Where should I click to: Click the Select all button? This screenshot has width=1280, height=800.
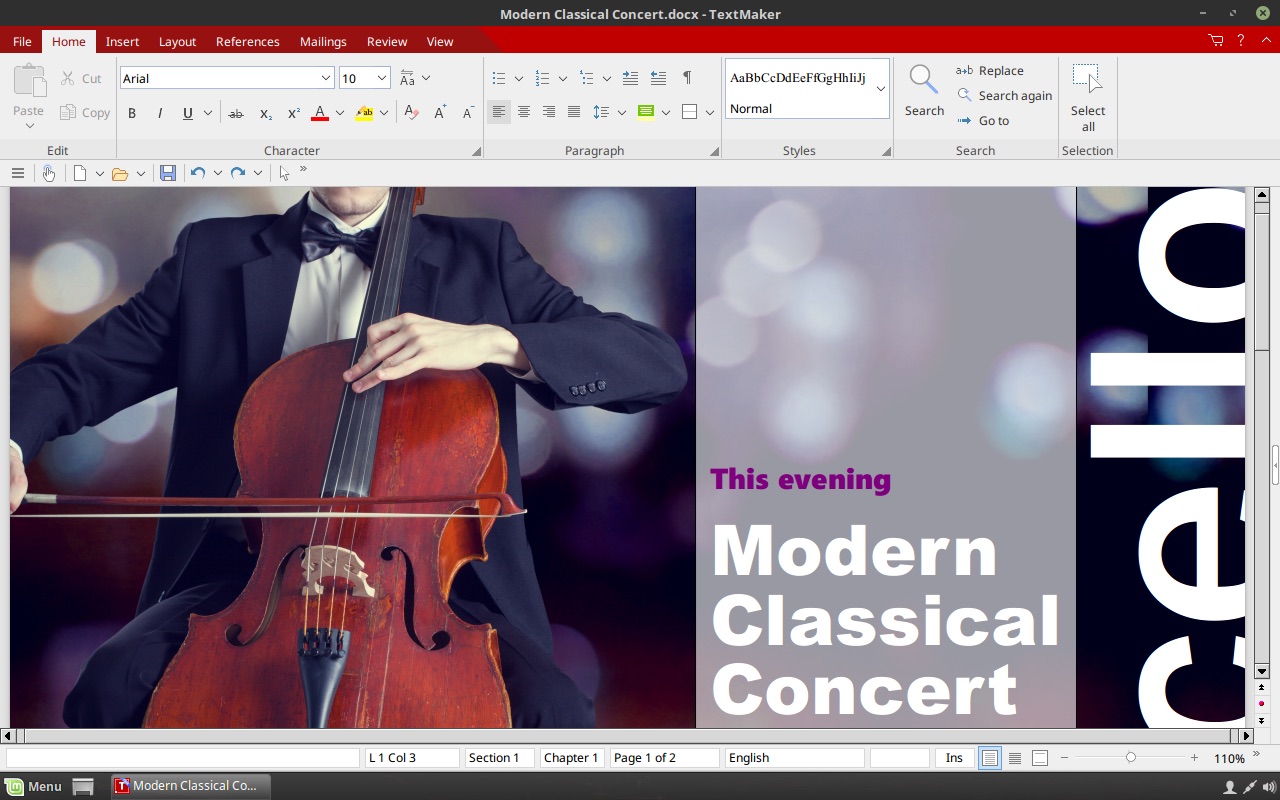pos(1087,98)
